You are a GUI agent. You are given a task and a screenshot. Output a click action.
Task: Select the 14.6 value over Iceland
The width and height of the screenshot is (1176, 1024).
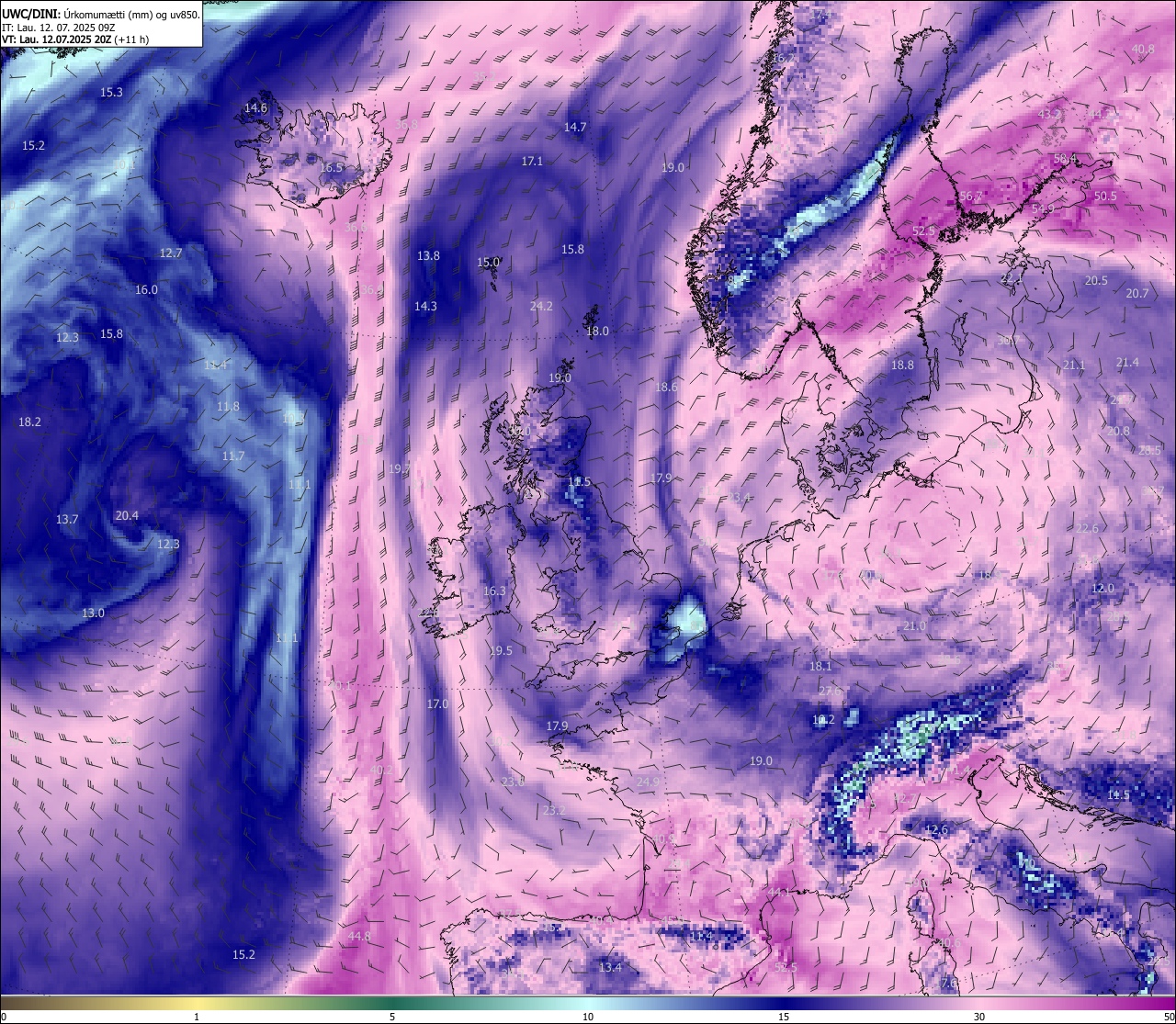tap(255, 107)
